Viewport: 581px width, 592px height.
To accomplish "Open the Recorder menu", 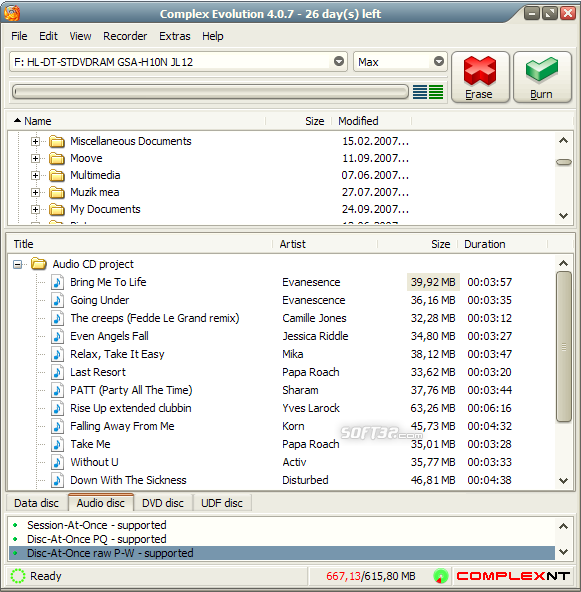I will point(125,36).
